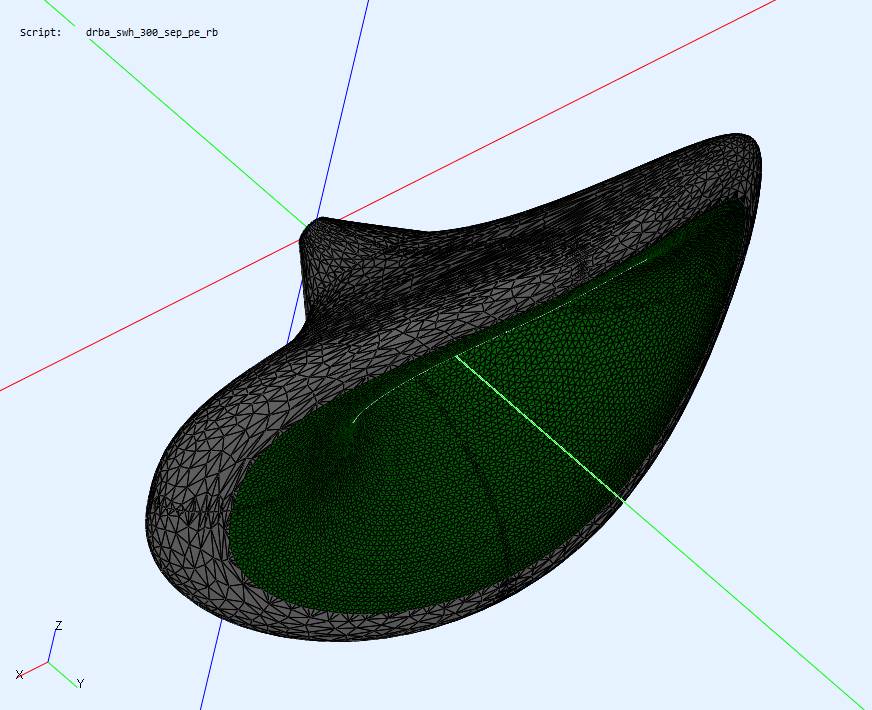The width and height of the screenshot is (872, 710).
Task: Click the Z label on the axis triad
Action: (x=58, y=625)
